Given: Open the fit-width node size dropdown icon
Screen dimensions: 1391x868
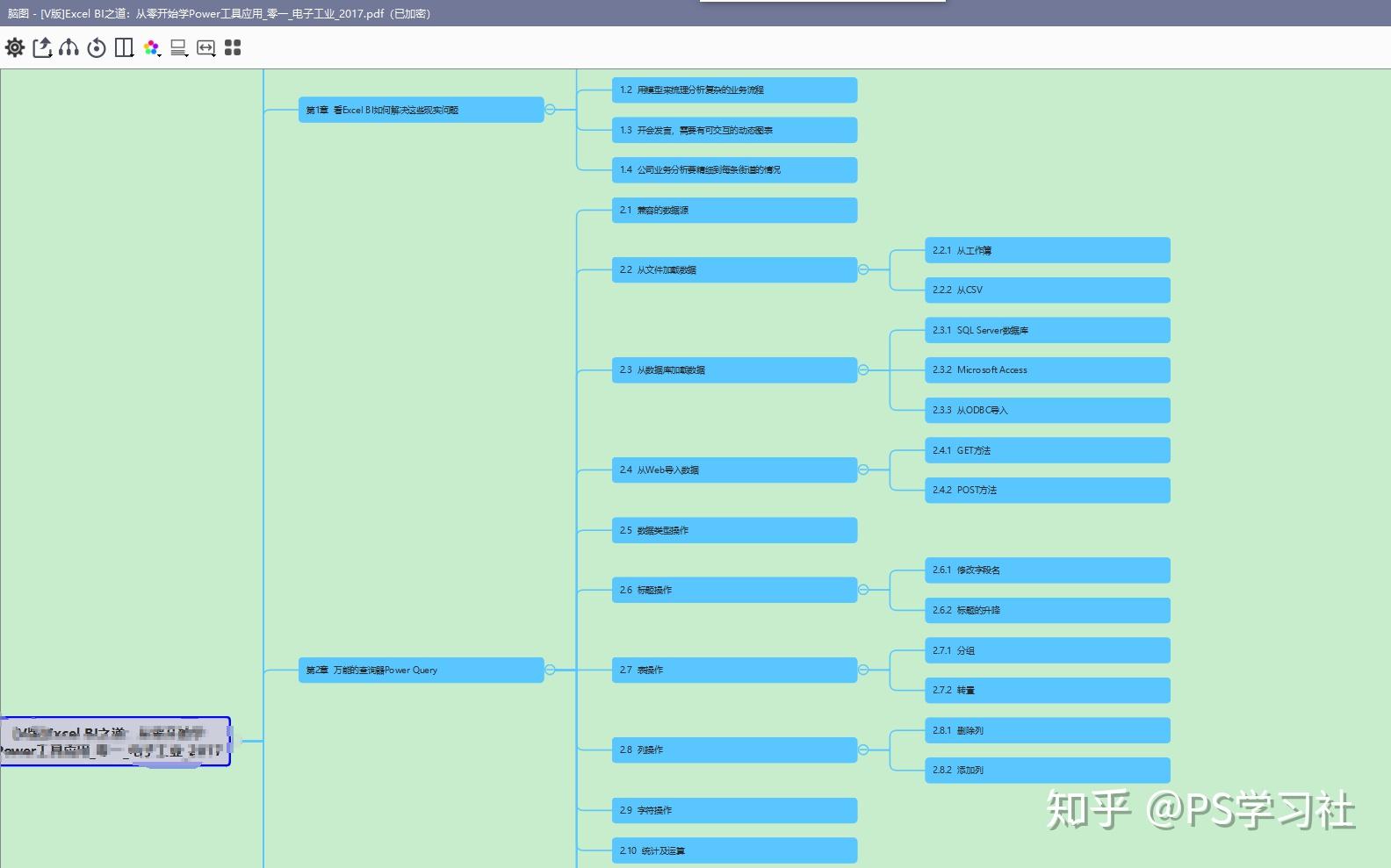Looking at the screenshot, I should point(206,47).
